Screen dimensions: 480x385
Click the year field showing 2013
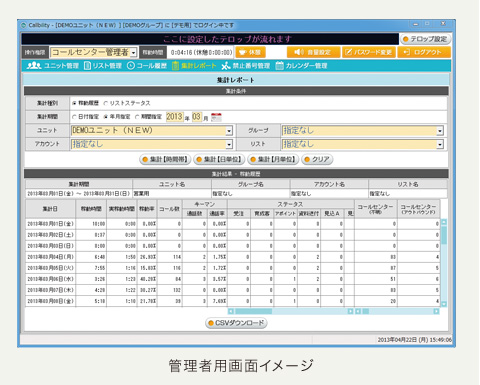coord(175,117)
